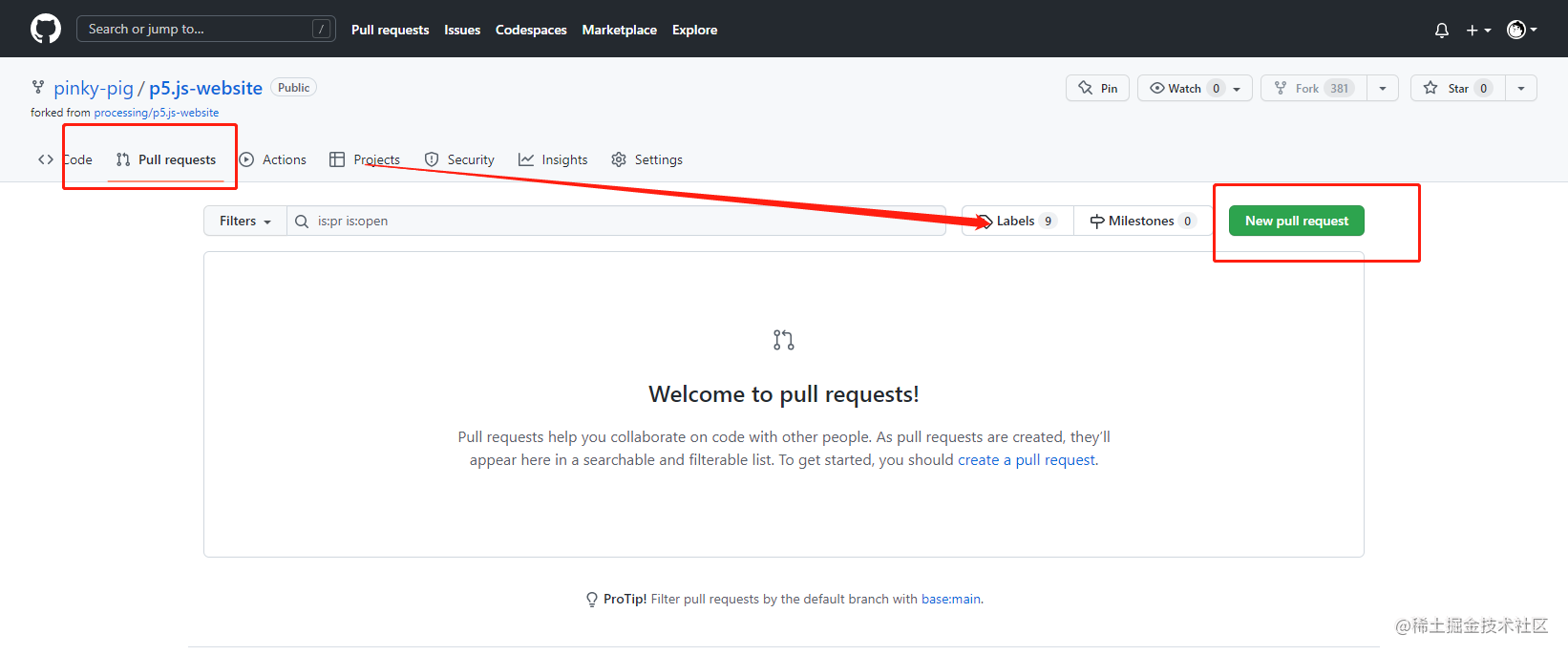Follow the create a pull request link
This screenshot has width=1568, height=655.
pos(1027,460)
